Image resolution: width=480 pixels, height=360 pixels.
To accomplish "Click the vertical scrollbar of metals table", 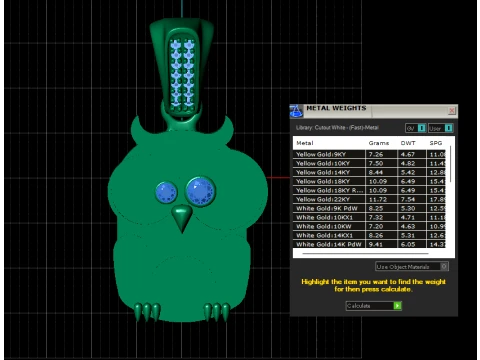I will [450, 164].
